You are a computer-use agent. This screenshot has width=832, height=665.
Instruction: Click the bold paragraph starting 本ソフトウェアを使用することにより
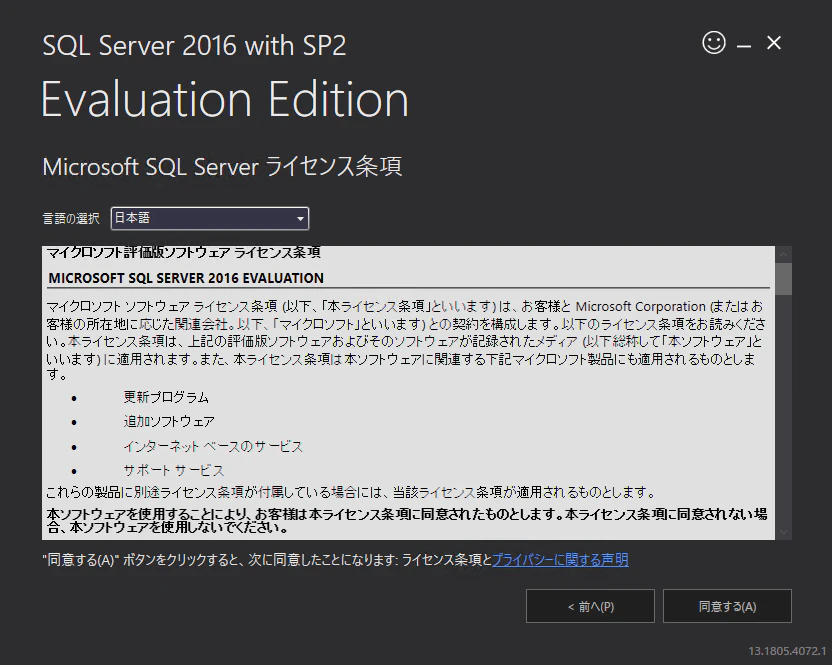point(406,521)
